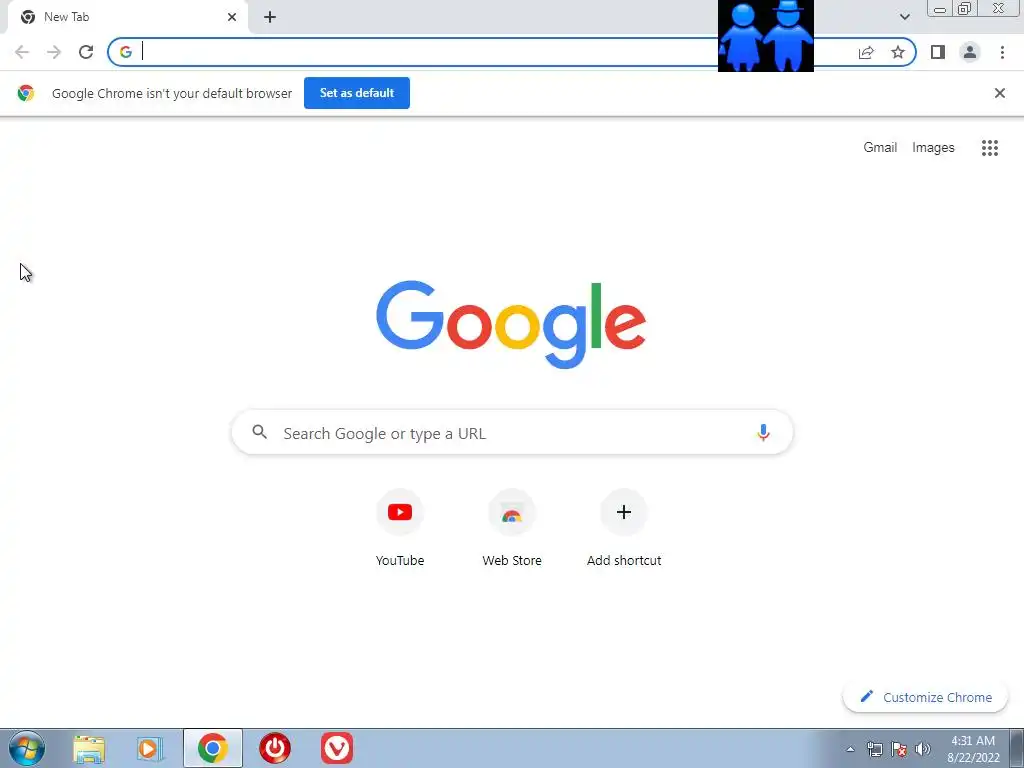Open the Gmail link
This screenshot has height=768, width=1024.
pos(880,148)
